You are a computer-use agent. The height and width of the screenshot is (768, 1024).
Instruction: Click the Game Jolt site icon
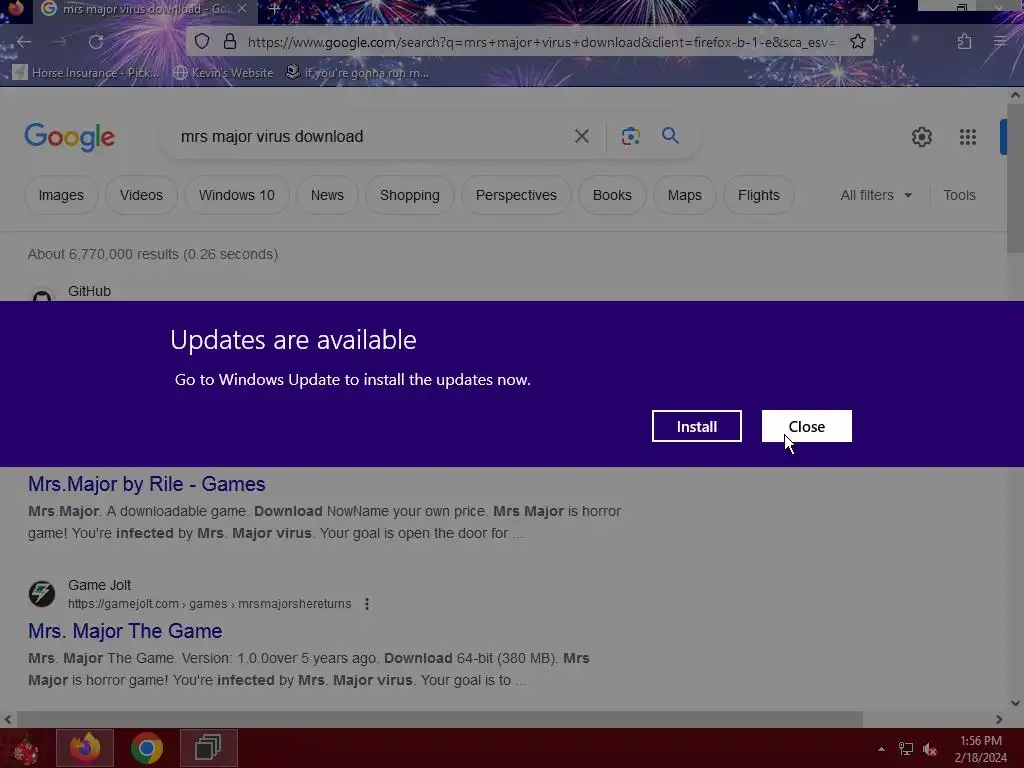[42, 594]
